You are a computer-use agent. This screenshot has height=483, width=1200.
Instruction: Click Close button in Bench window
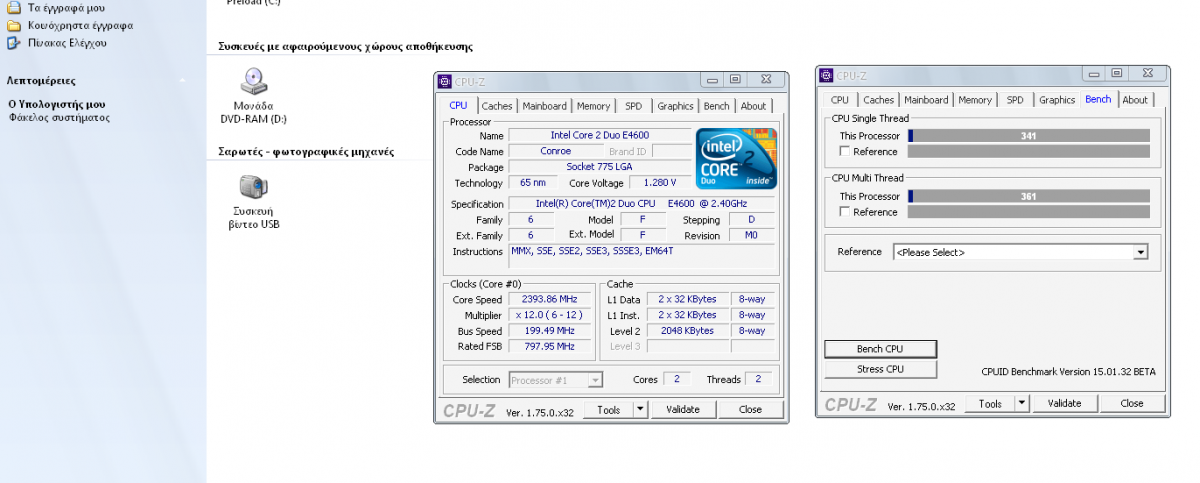tap(1132, 404)
